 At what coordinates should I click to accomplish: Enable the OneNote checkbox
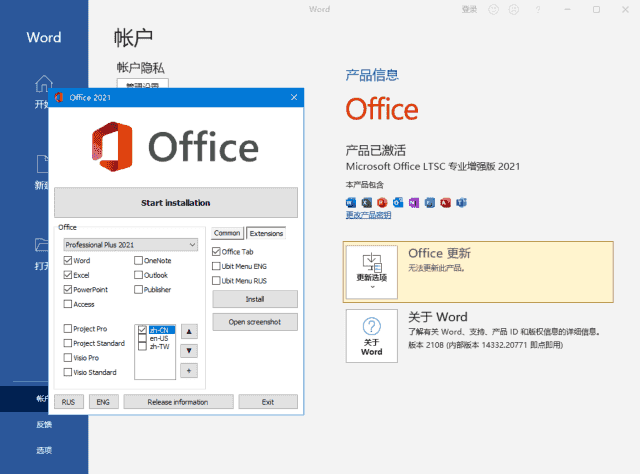tap(138, 261)
